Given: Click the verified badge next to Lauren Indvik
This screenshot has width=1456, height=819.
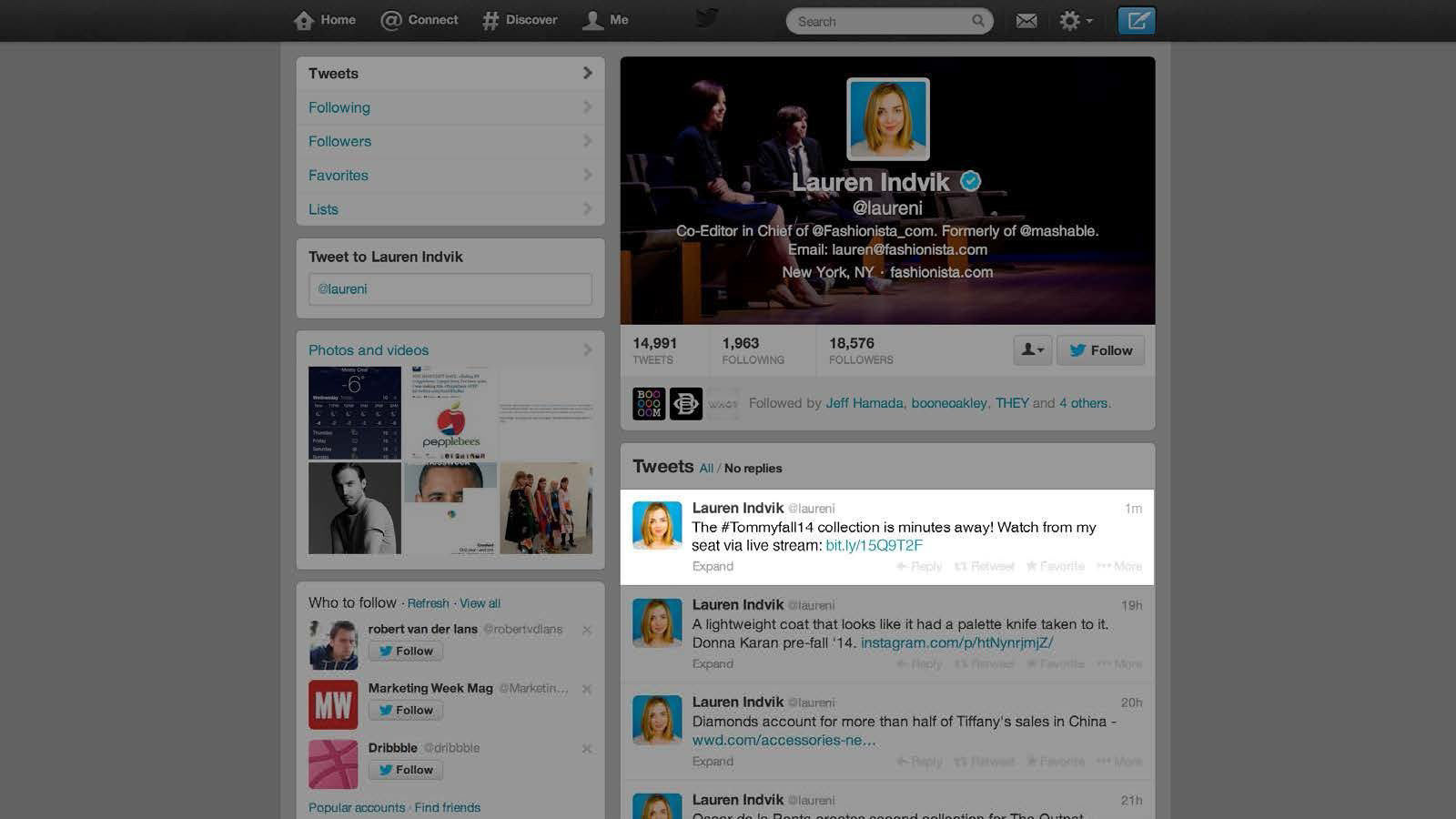Looking at the screenshot, I should pyautogui.click(x=971, y=181).
